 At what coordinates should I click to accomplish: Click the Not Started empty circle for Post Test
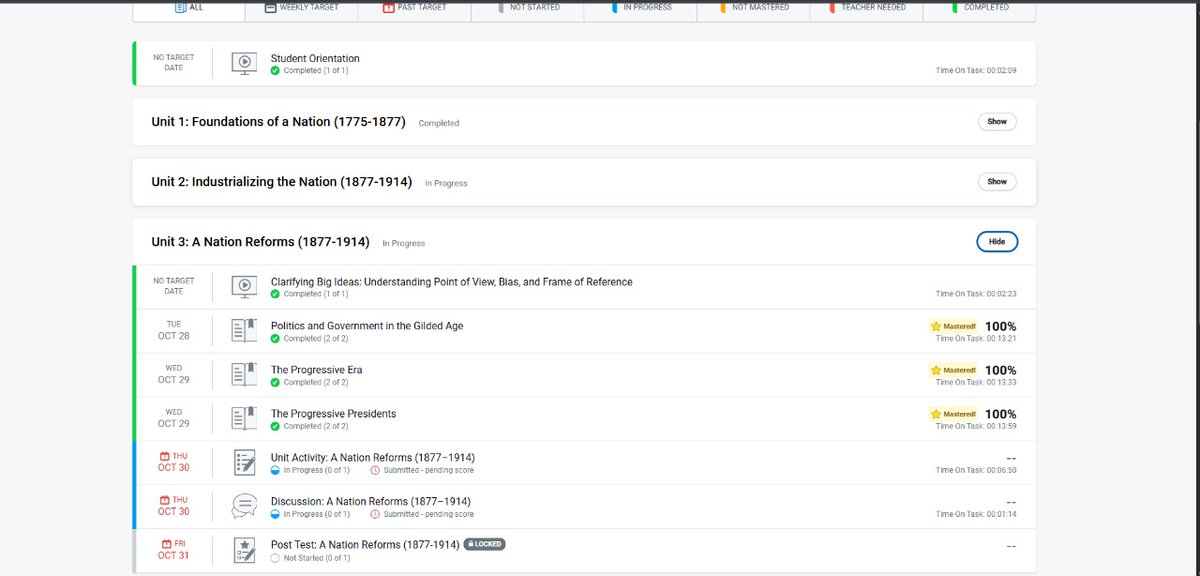(x=276, y=558)
